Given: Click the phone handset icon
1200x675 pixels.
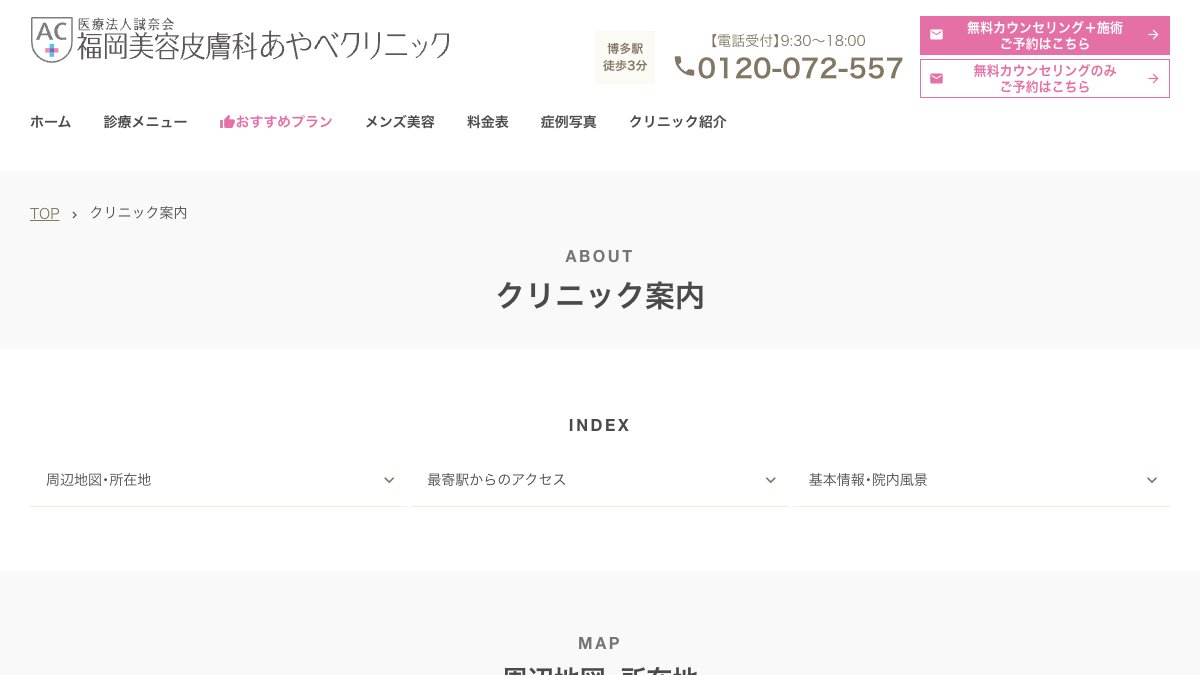Looking at the screenshot, I should (x=684, y=66).
